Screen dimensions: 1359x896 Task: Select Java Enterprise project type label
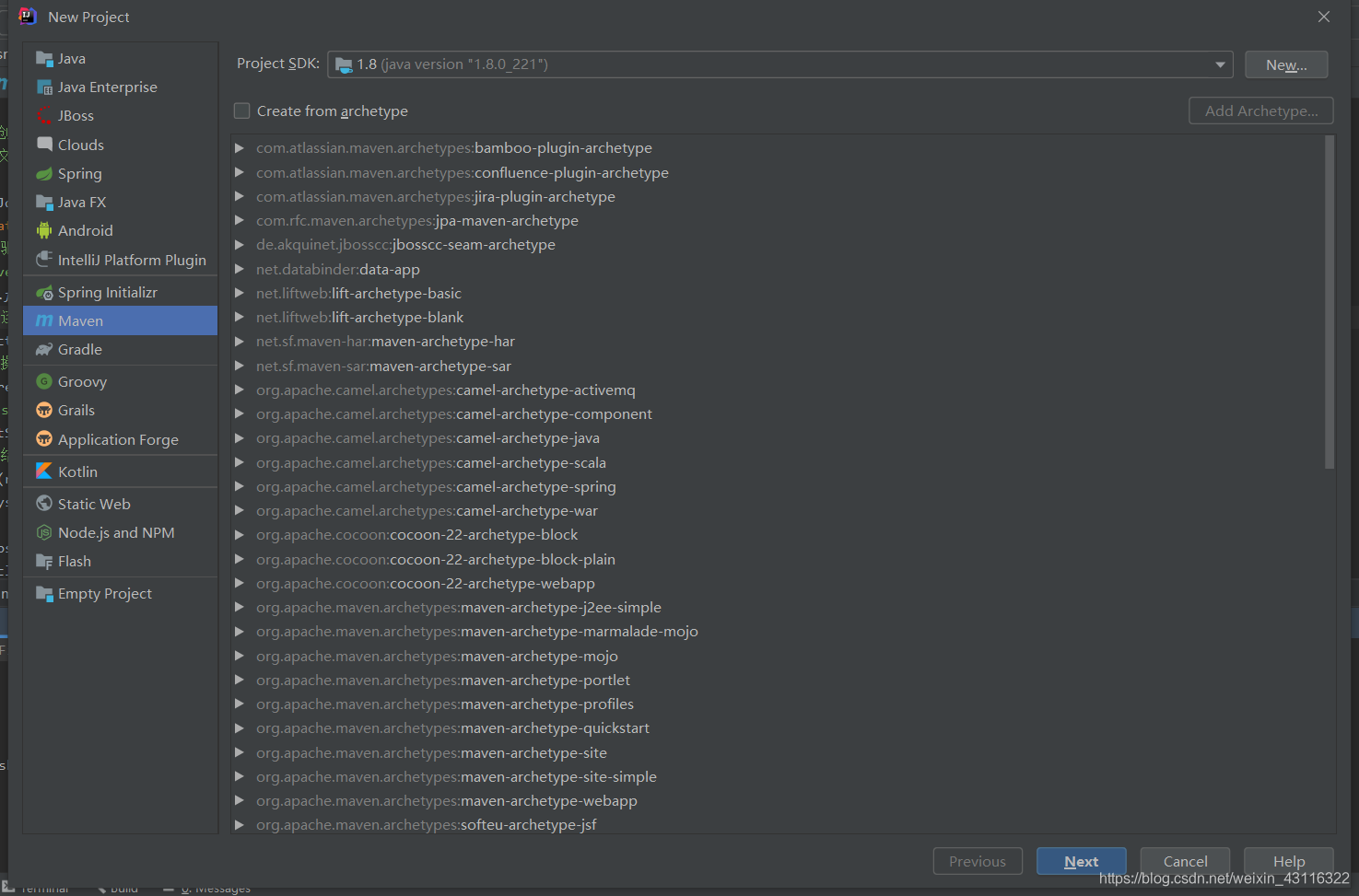108,87
